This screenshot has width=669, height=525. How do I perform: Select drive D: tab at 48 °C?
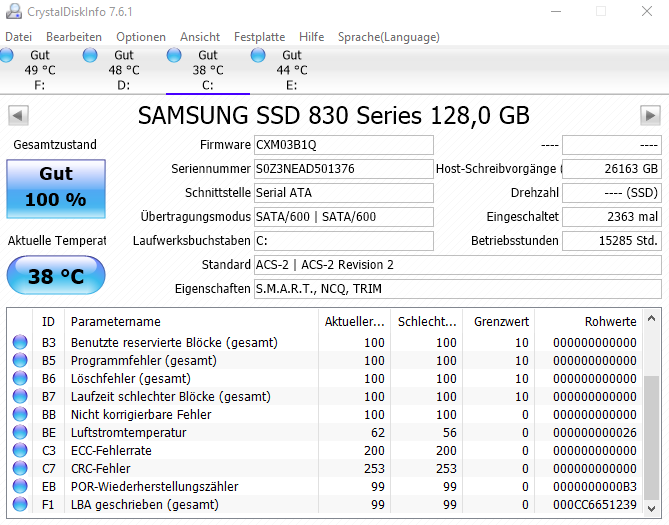coord(124,70)
